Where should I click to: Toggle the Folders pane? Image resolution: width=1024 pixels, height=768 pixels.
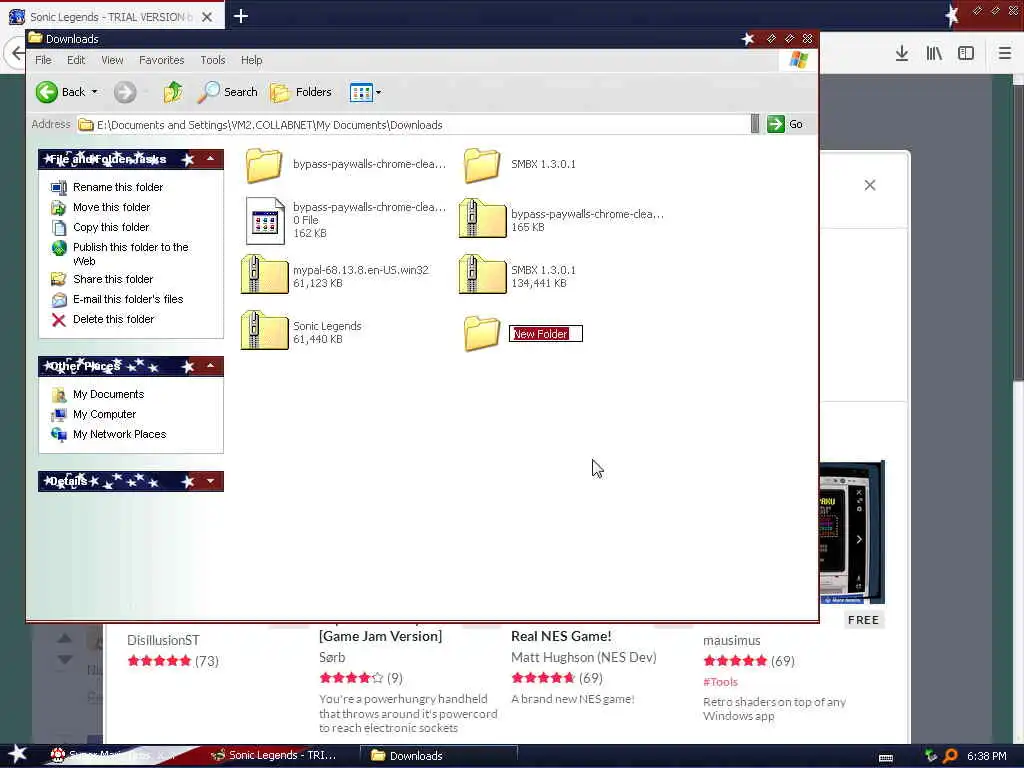click(x=301, y=92)
